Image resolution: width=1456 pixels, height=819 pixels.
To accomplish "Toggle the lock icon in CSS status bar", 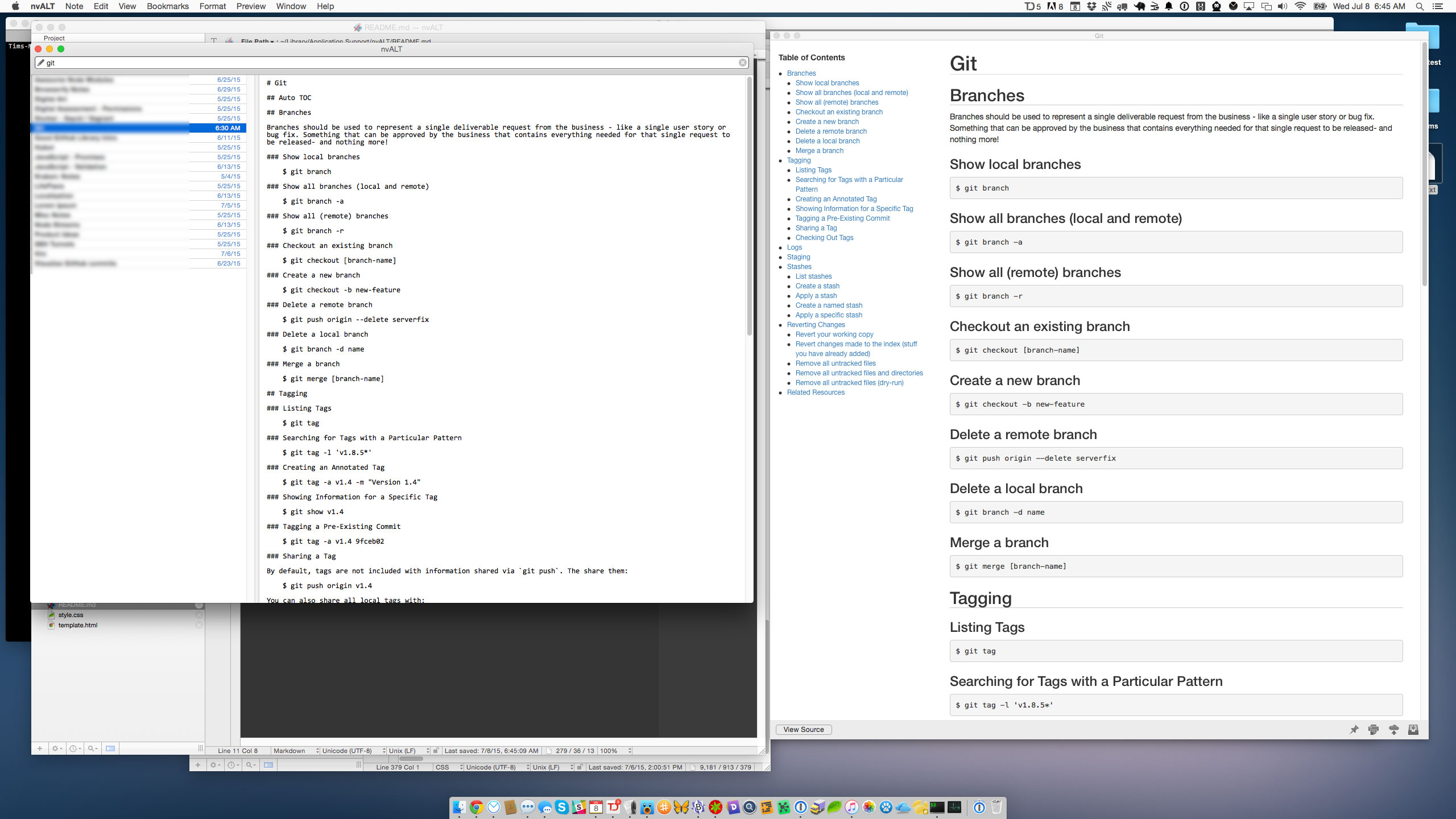I will 580,767.
